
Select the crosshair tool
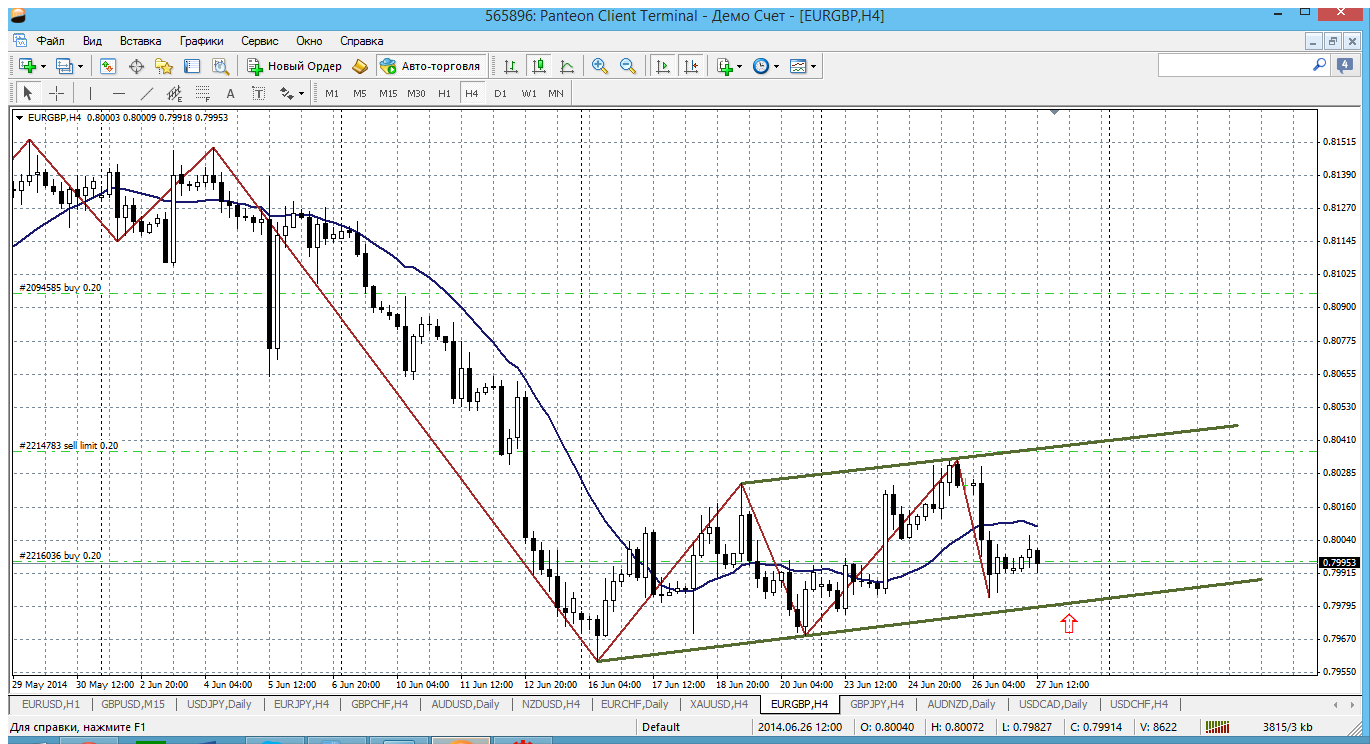(57, 93)
